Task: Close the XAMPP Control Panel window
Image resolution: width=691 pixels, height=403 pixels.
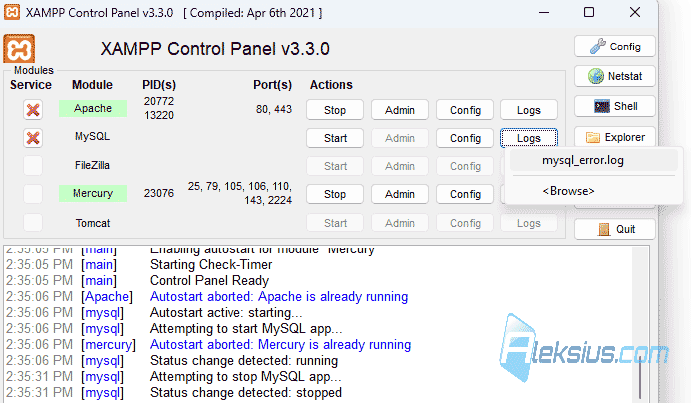Action: point(635,12)
